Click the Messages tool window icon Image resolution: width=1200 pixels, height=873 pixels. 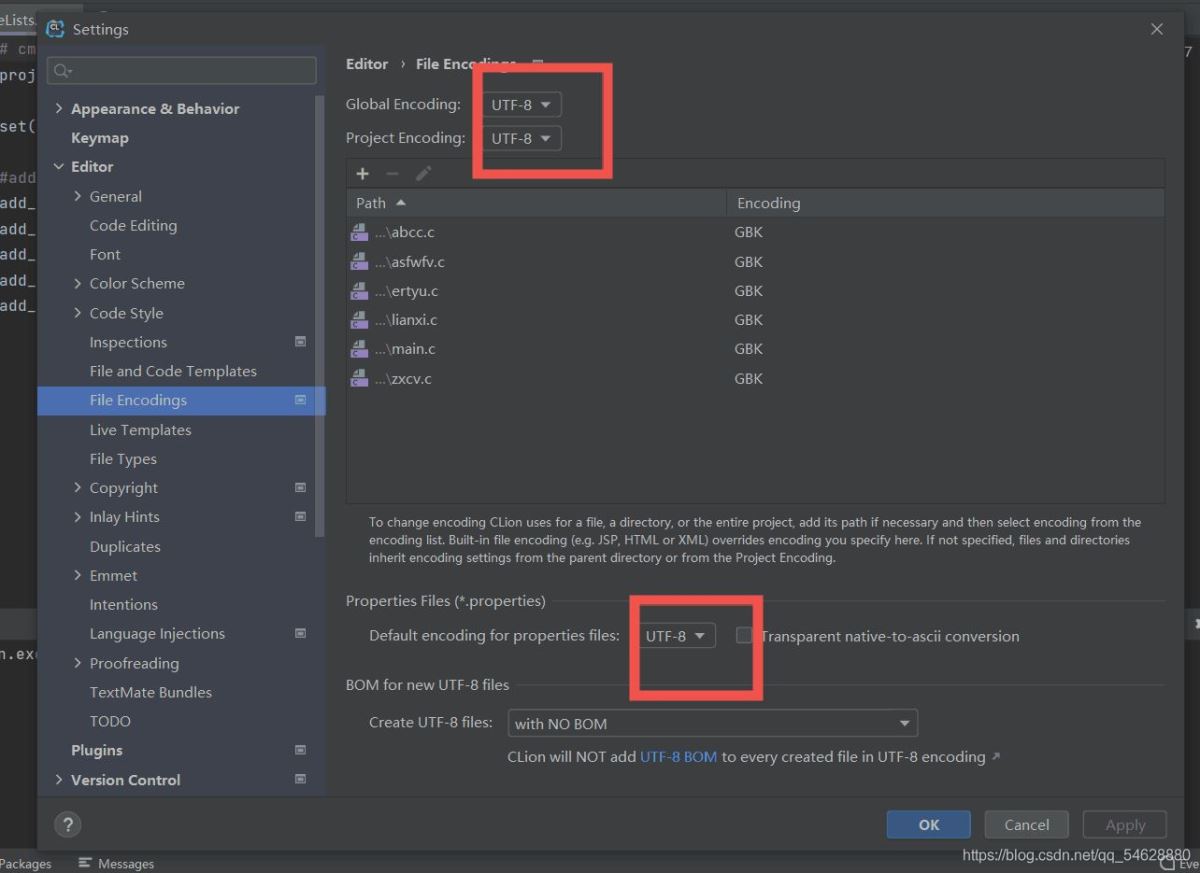click(85, 863)
